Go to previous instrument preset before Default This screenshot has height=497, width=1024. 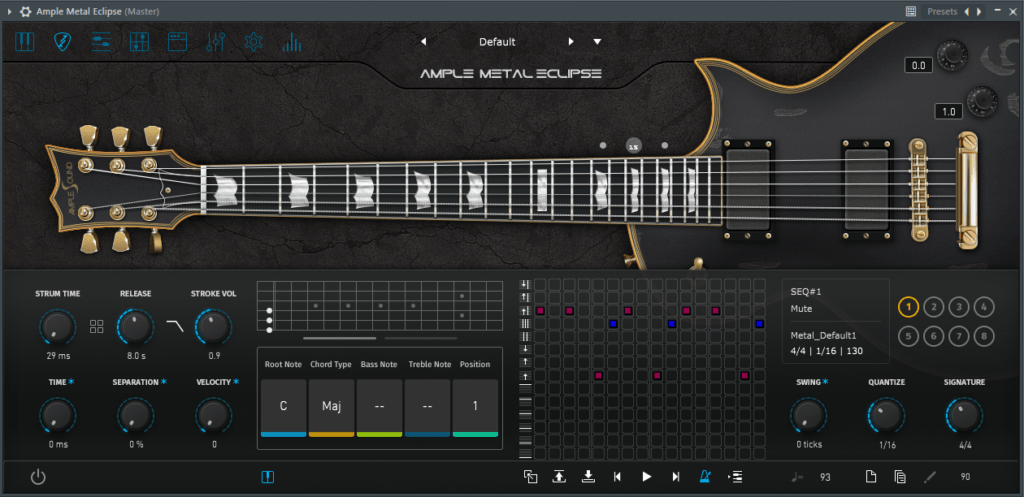point(423,42)
